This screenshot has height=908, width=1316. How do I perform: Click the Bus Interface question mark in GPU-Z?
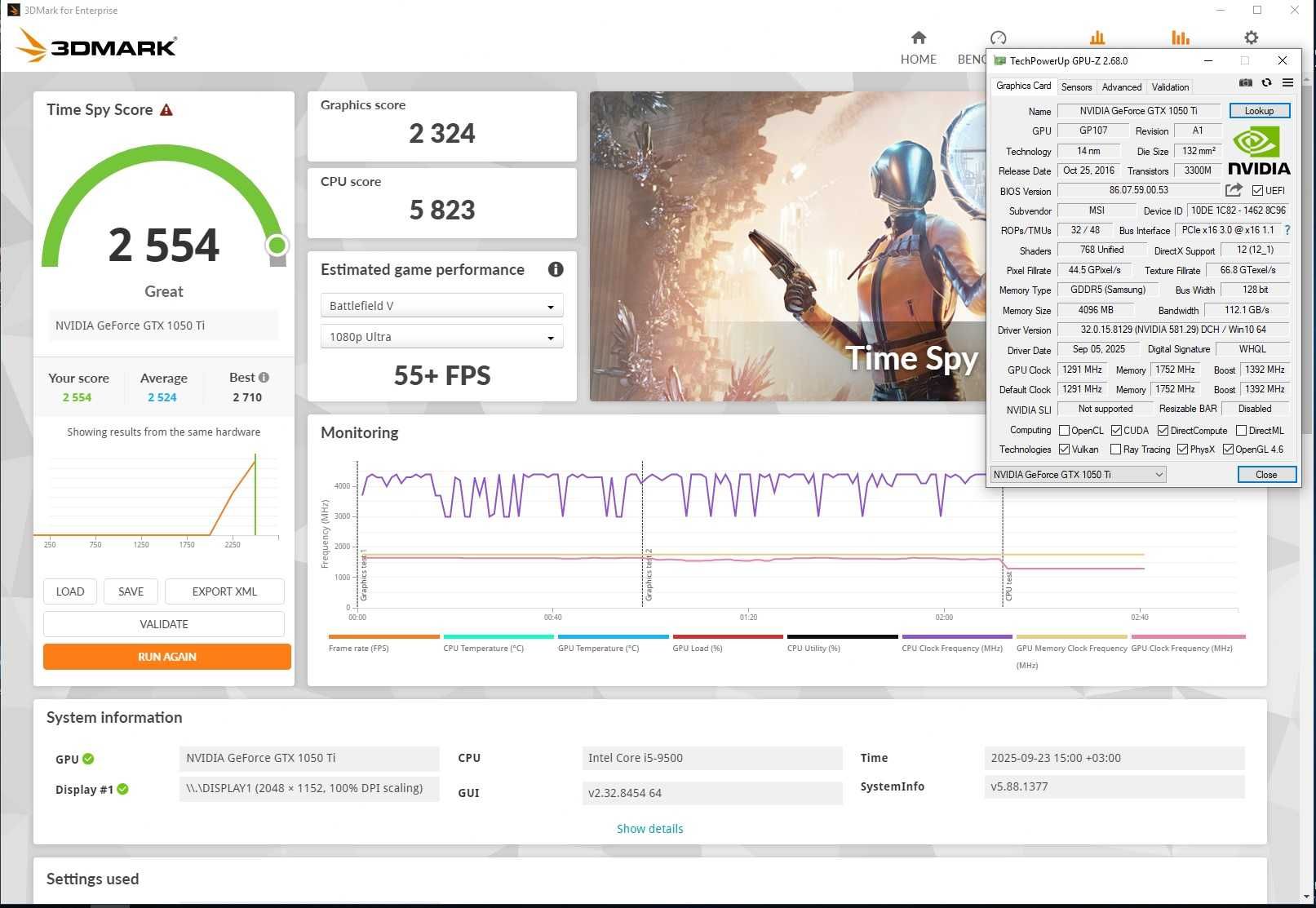click(1287, 230)
